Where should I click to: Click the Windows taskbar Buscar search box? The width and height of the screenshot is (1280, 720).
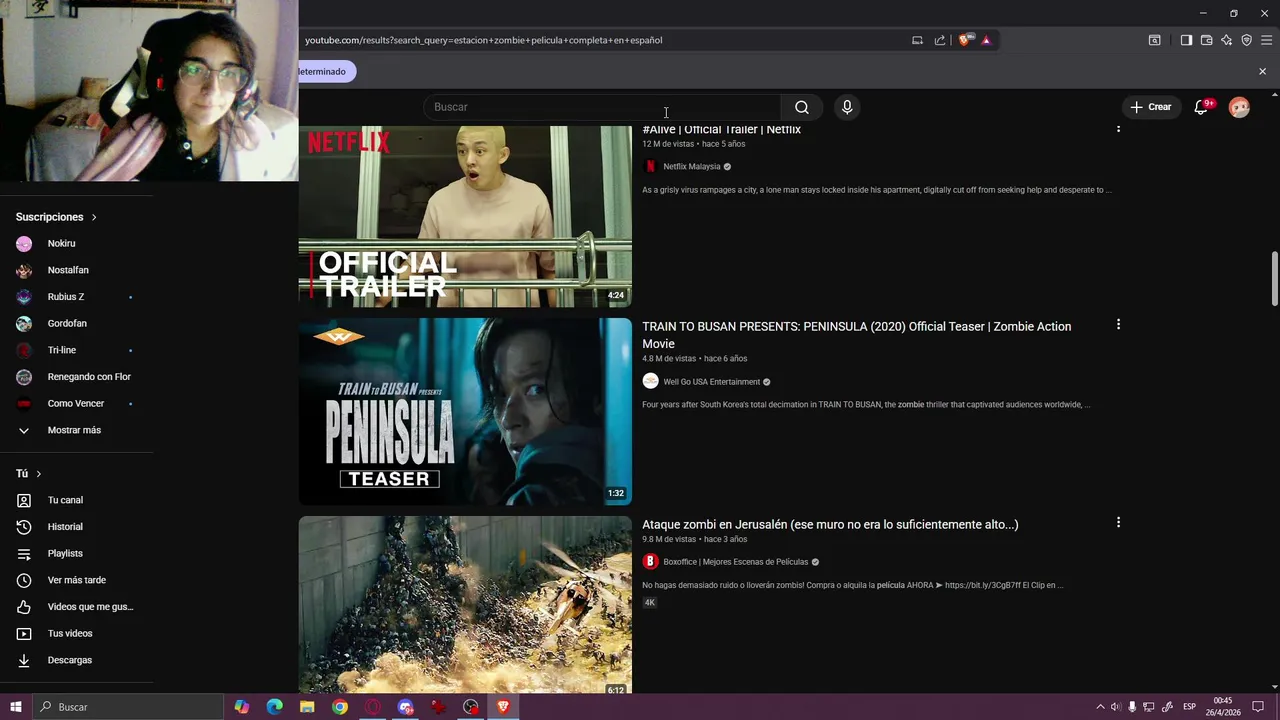click(128, 707)
